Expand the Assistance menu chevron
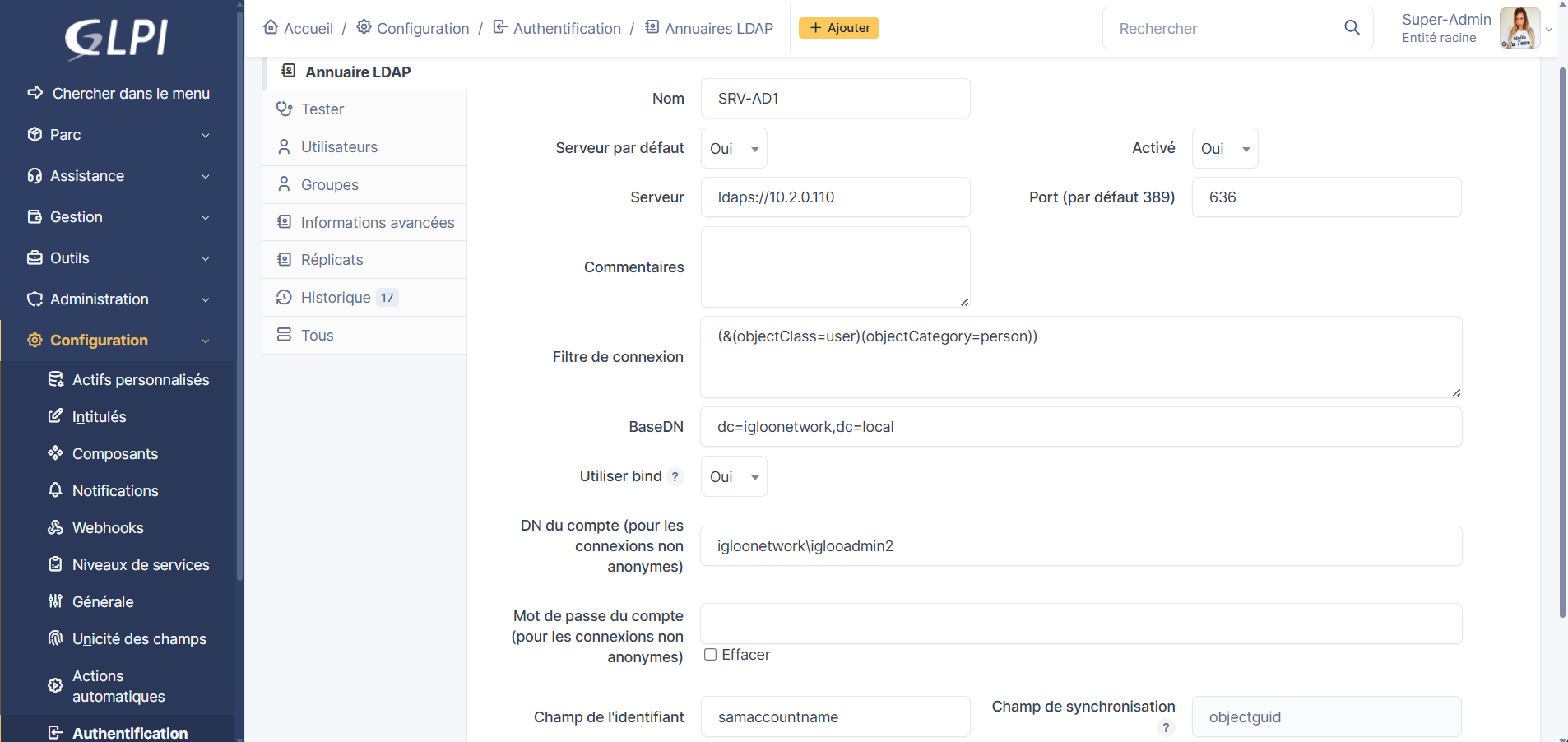The image size is (1568, 742). (x=206, y=176)
